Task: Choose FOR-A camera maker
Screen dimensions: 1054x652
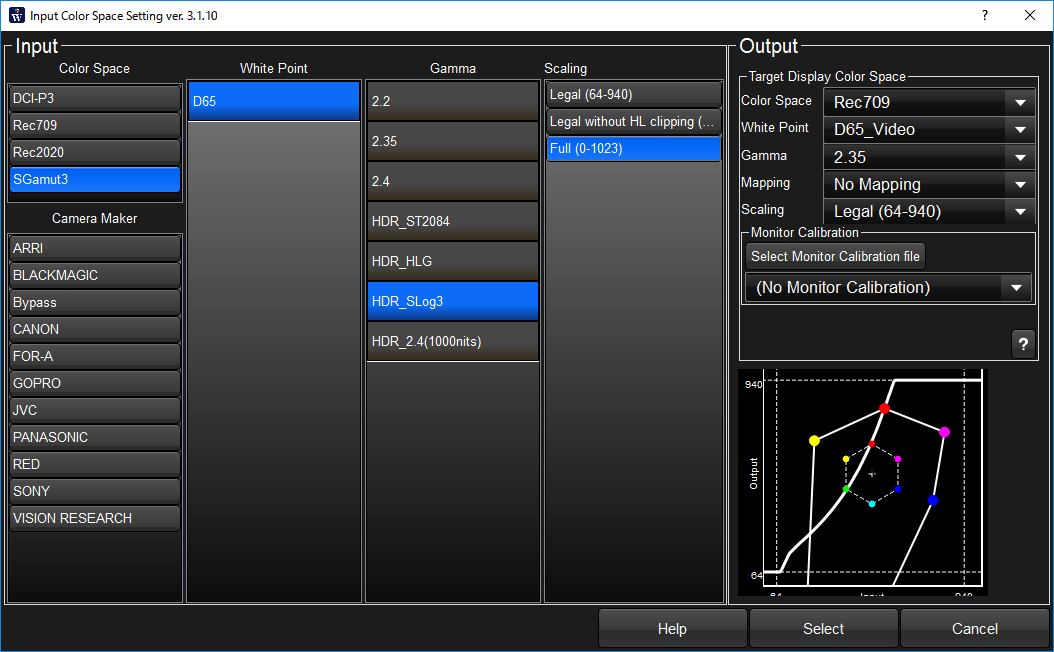Action: [95, 356]
